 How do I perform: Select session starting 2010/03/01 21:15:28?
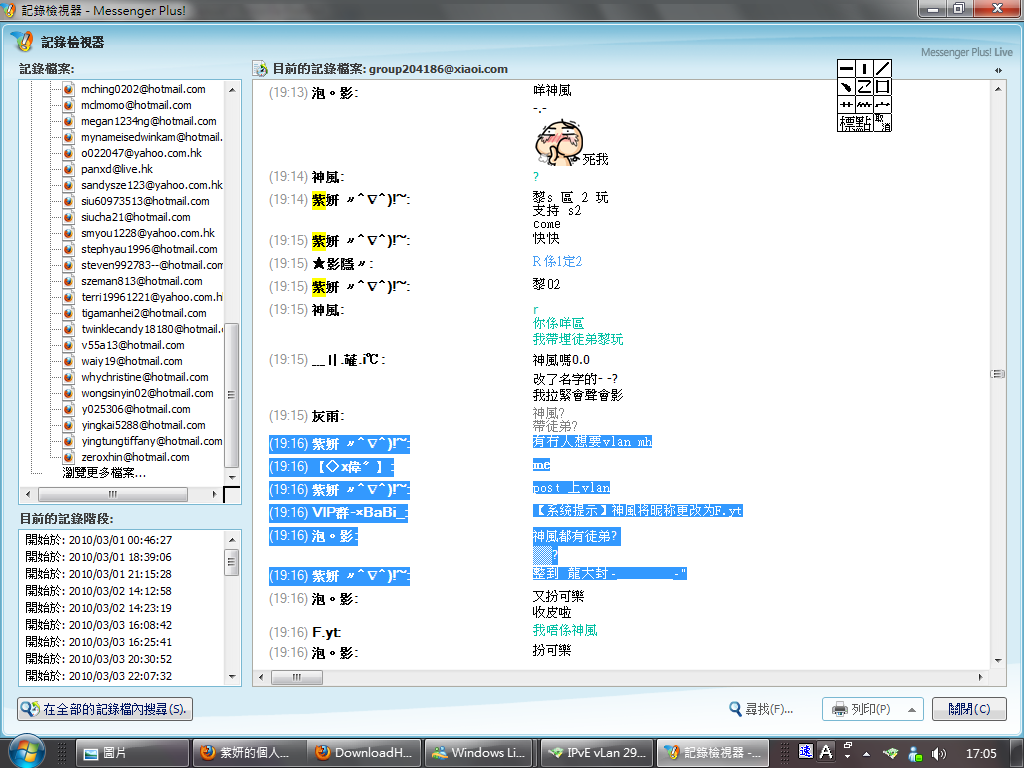[x=99, y=574]
